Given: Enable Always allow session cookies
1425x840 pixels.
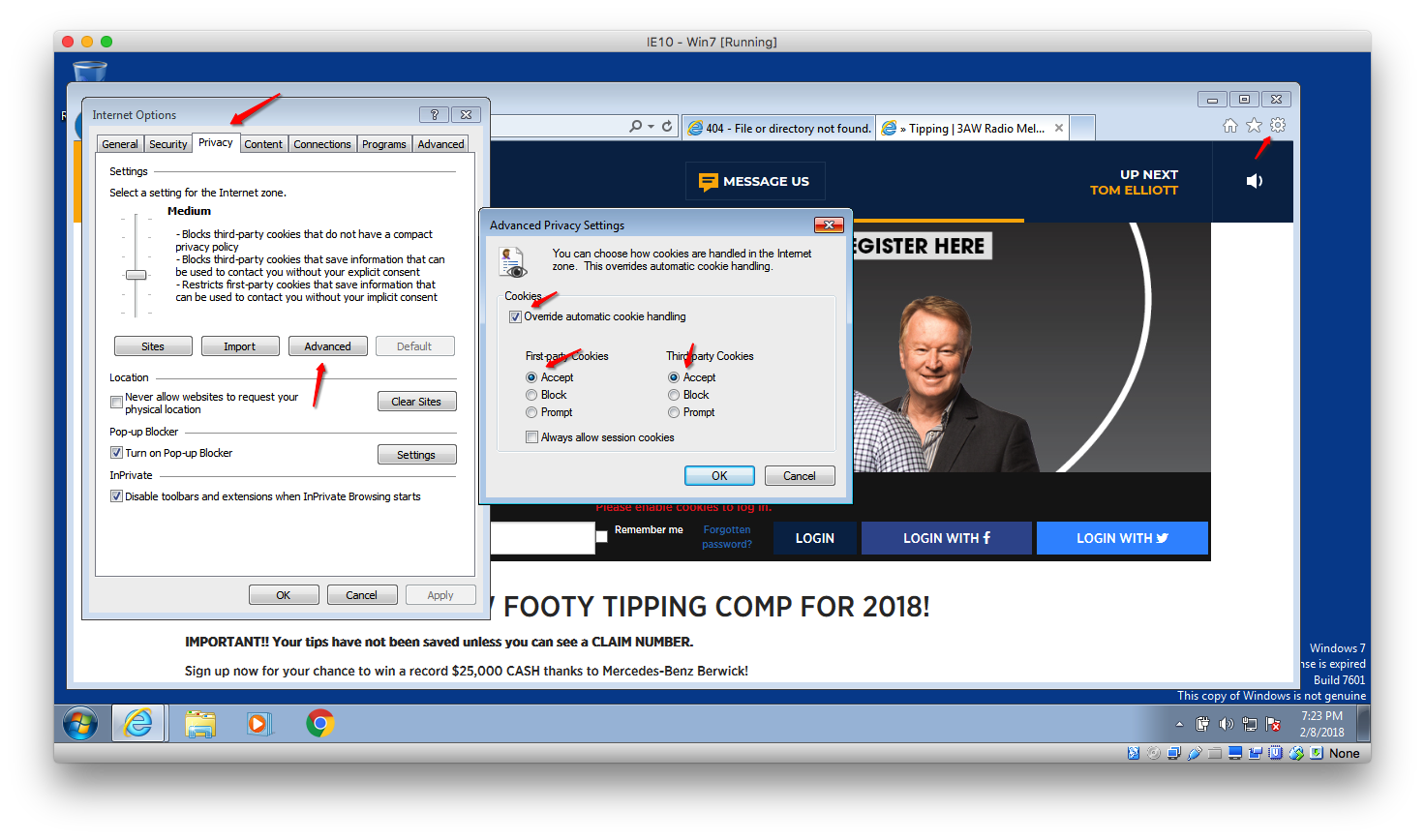Looking at the screenshot, I should tap(531, 437).
